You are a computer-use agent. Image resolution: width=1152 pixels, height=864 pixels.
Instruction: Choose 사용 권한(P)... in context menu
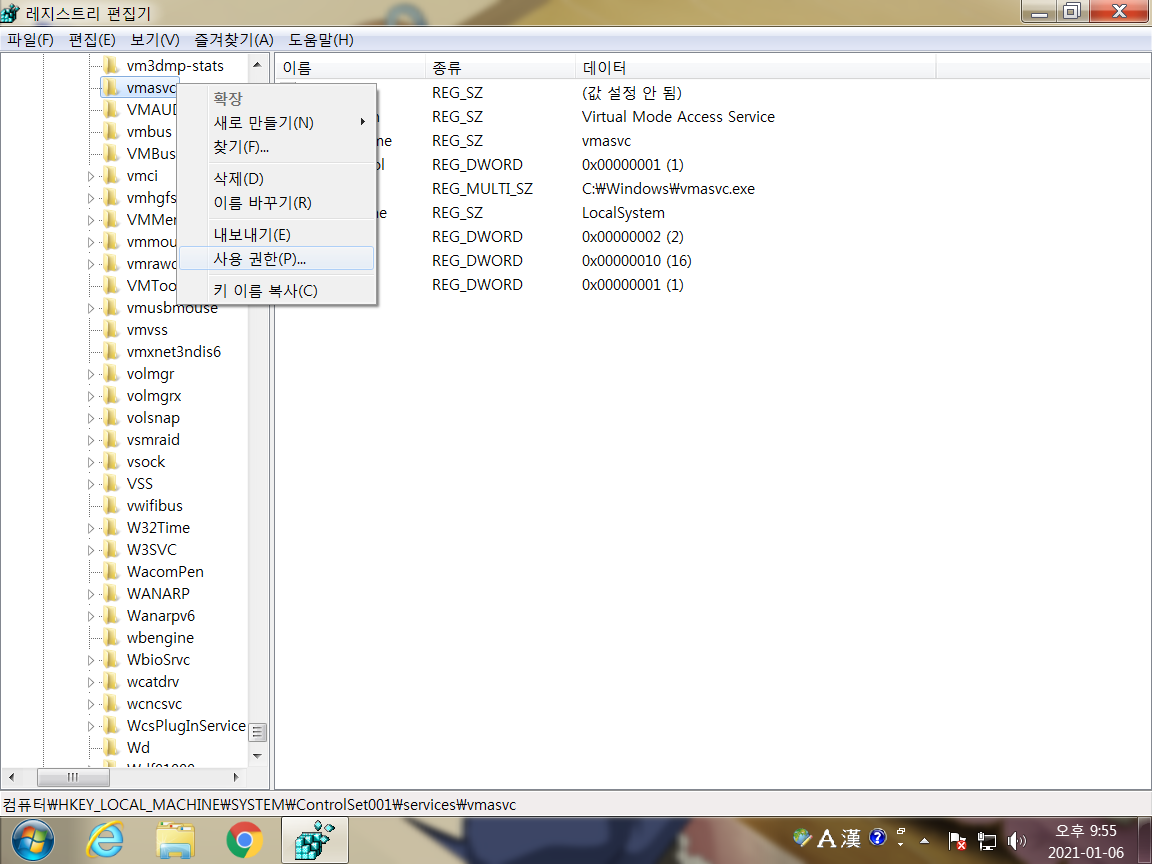tap(276, 259)
